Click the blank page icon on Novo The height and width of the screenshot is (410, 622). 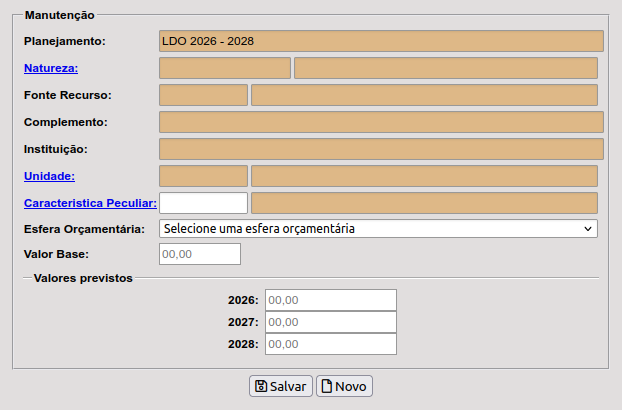click(x=326, y=386)
